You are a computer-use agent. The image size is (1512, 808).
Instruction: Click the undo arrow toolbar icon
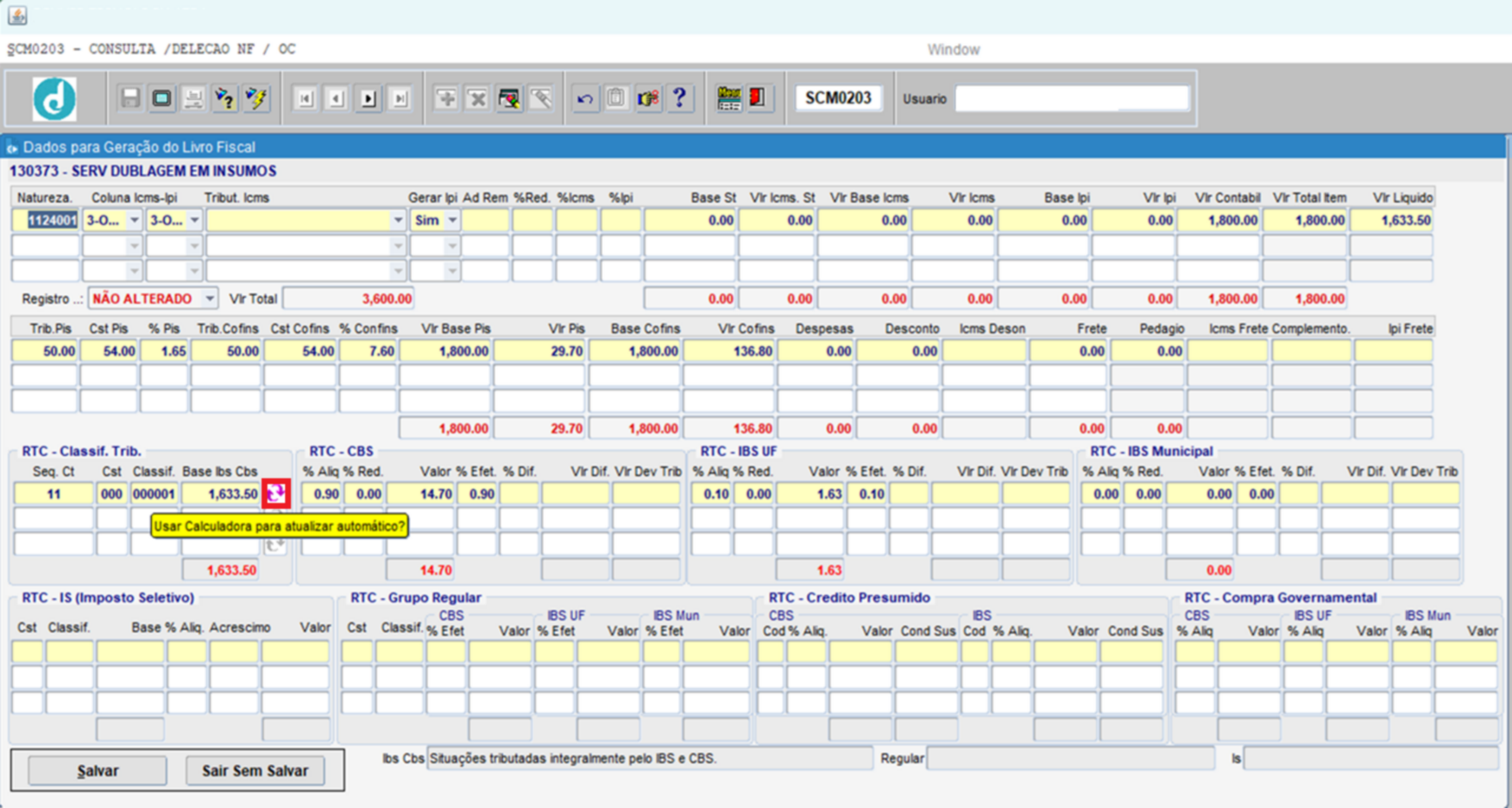(x=585, y=98)
